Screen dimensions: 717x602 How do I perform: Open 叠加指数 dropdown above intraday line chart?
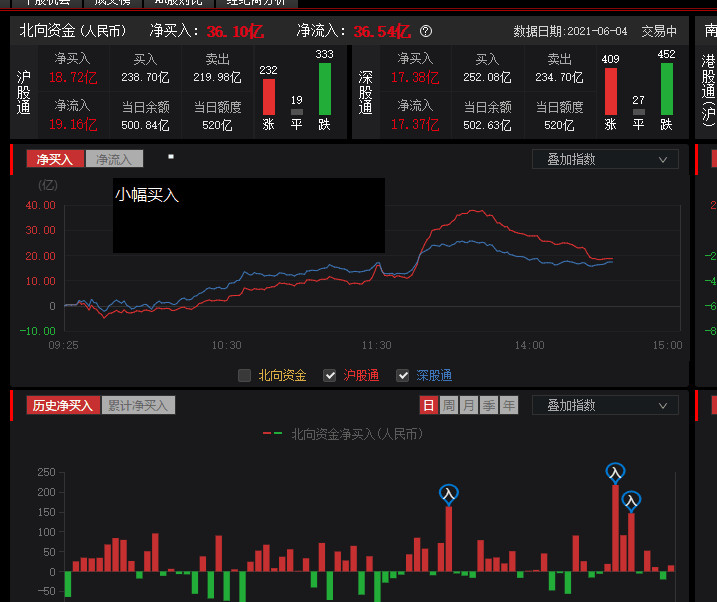605,159
